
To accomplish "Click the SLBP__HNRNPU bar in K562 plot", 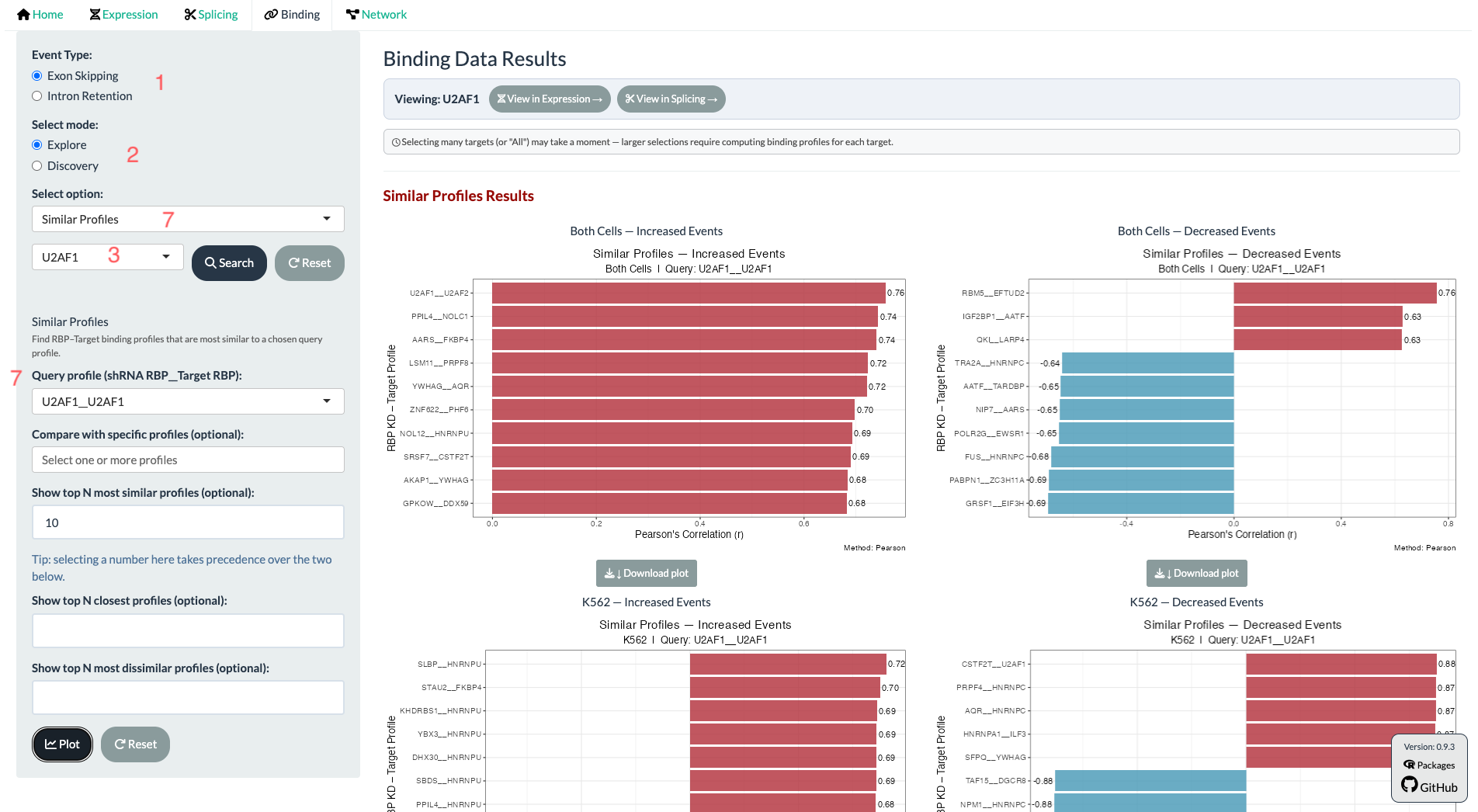I will click(x=788, y=664).
